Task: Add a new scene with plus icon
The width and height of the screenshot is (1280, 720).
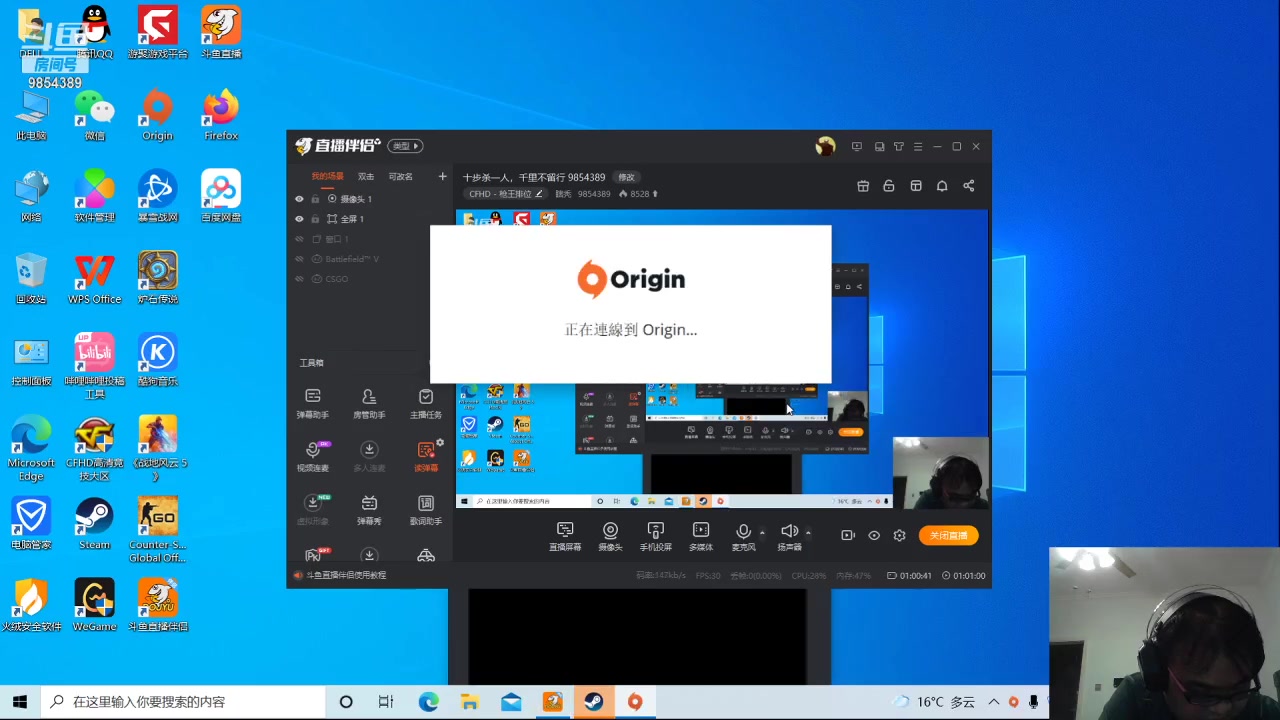Action: tap(442, 176)
